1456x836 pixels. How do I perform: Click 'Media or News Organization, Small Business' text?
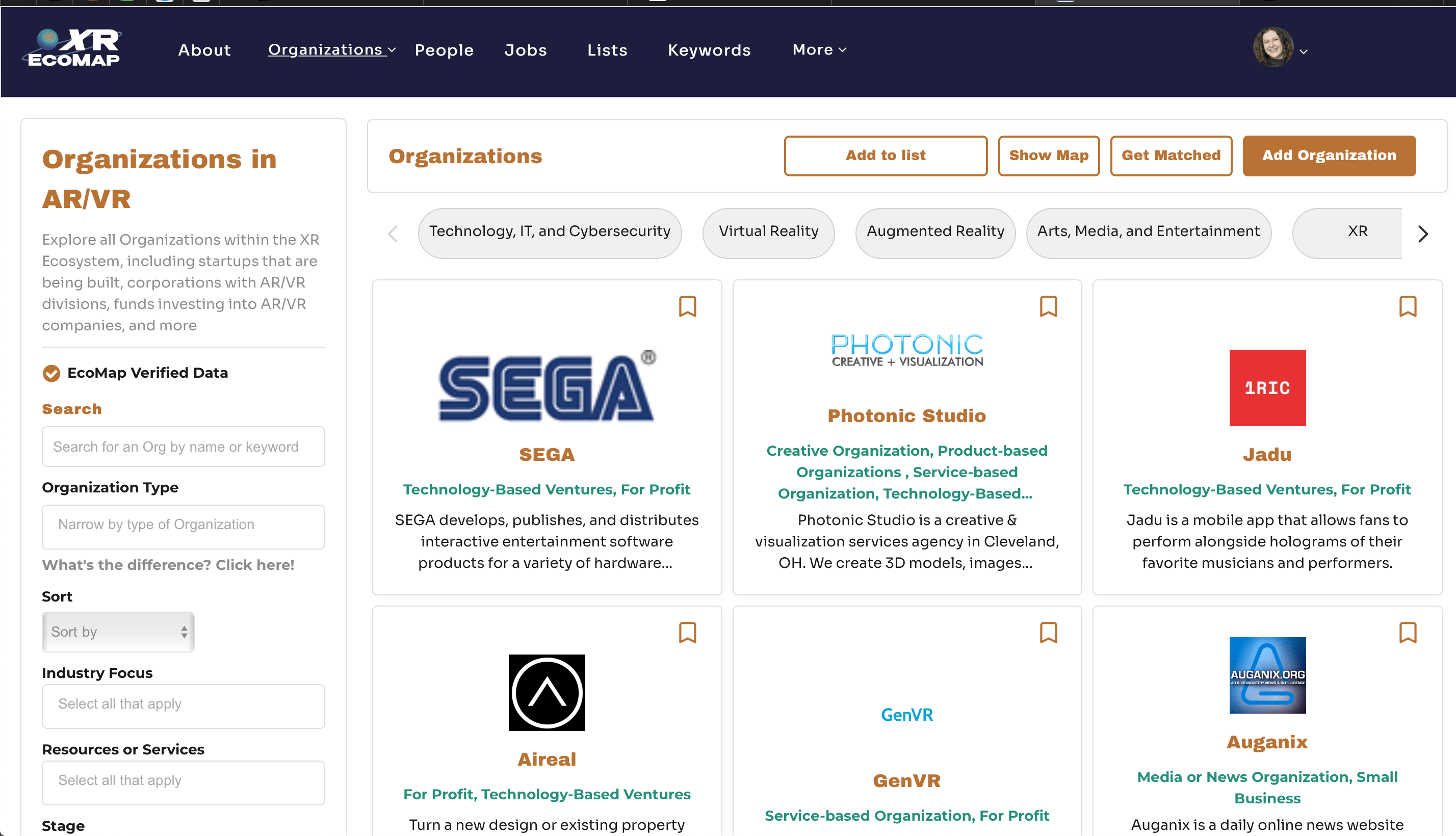click(1267, 787)
